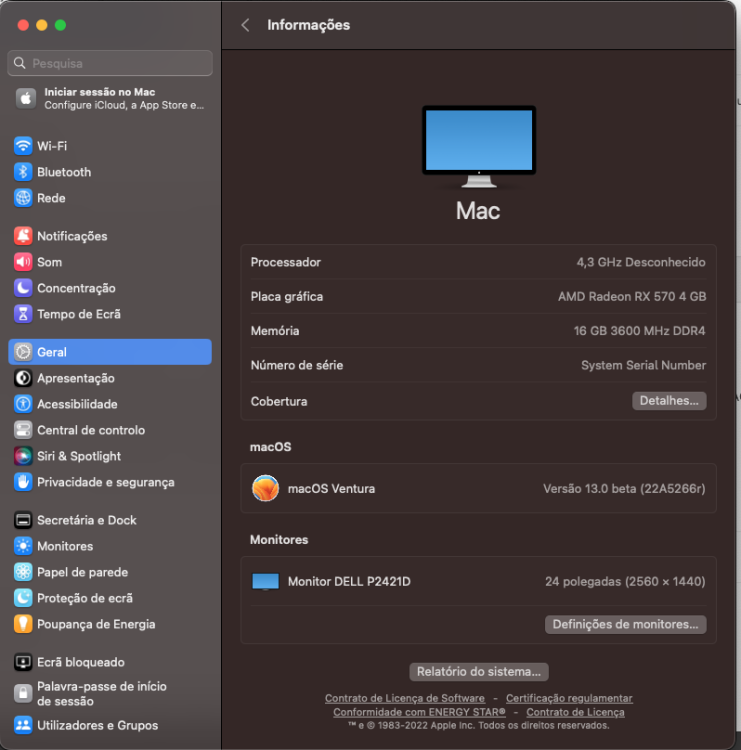
Task: Click the Notificações bell icon
Action: point(23,236)
